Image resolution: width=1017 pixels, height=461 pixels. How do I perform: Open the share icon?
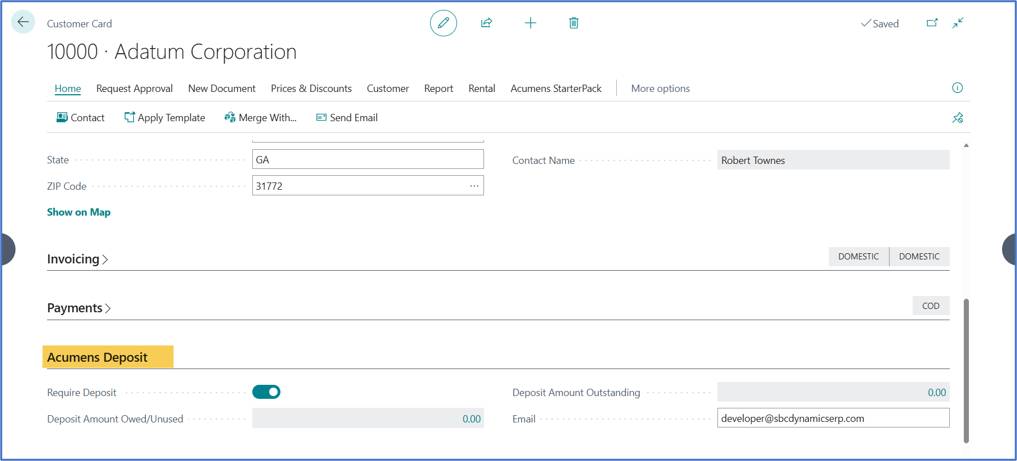(486, 23)
